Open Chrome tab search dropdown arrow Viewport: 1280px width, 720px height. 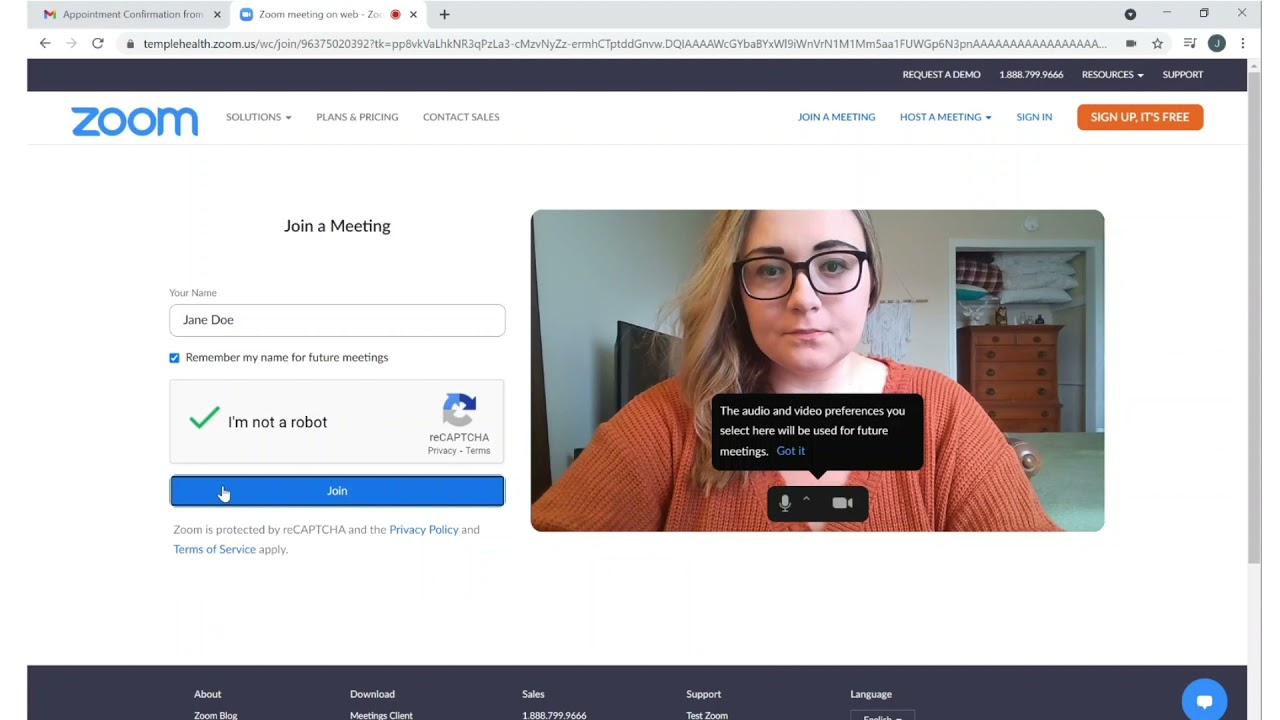[1130, 14]
